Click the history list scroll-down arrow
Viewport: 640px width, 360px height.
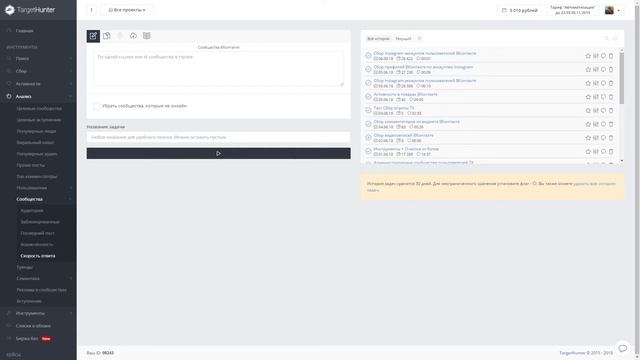[x=622, y=161]
